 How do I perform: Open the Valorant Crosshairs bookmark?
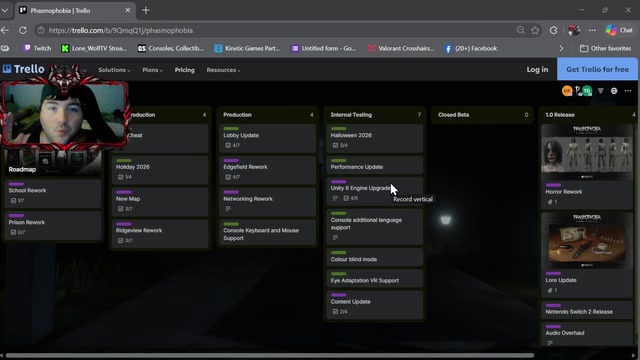401,48
